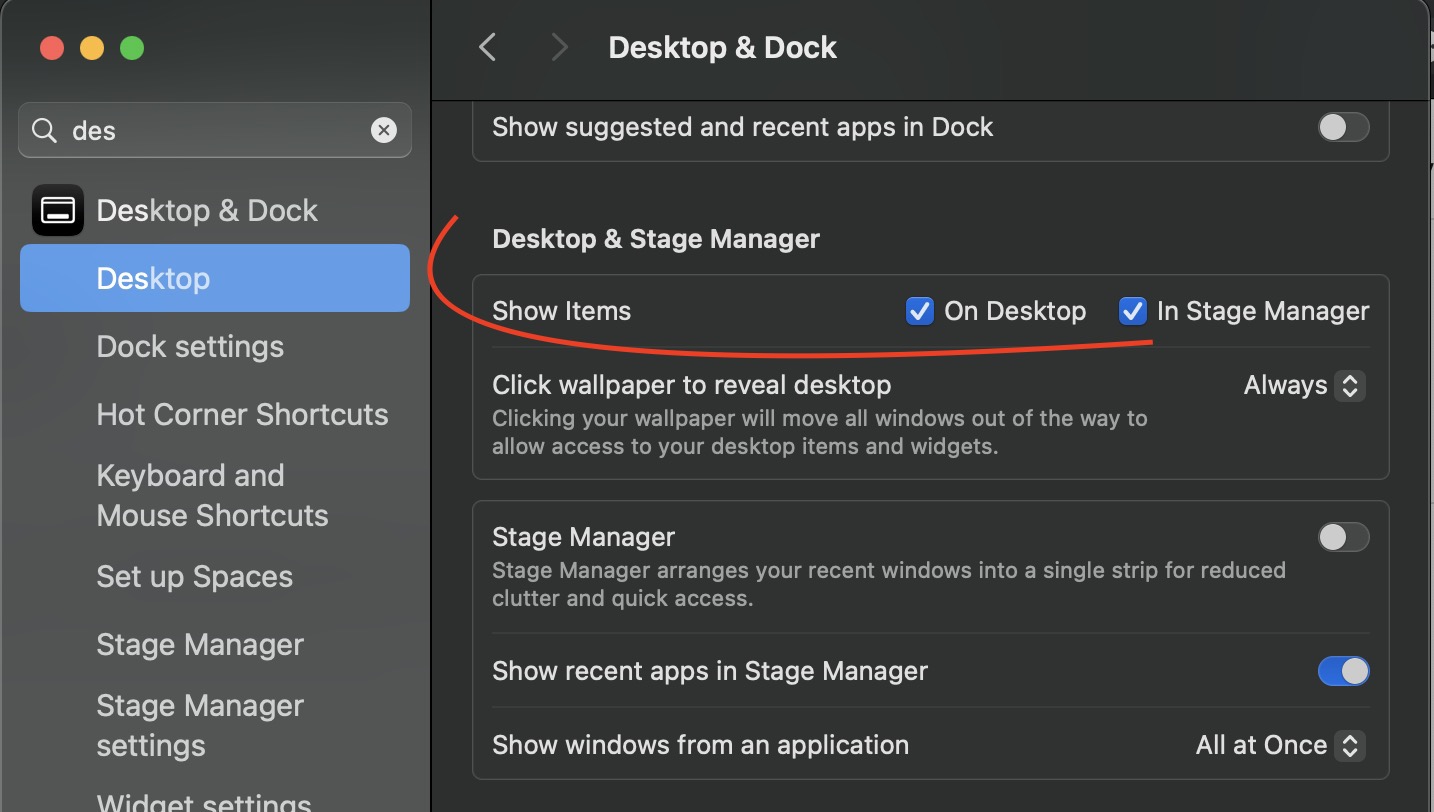Click the red close window button
Screen dimensions: 1434x812
[51, 48]
